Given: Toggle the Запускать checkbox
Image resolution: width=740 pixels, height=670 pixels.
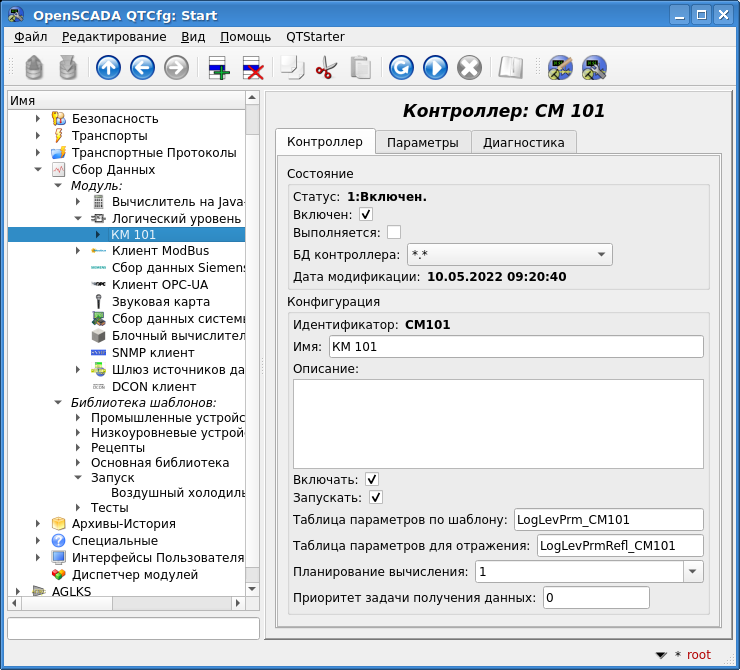Looking at the screenshot, I should pos(376,497).
